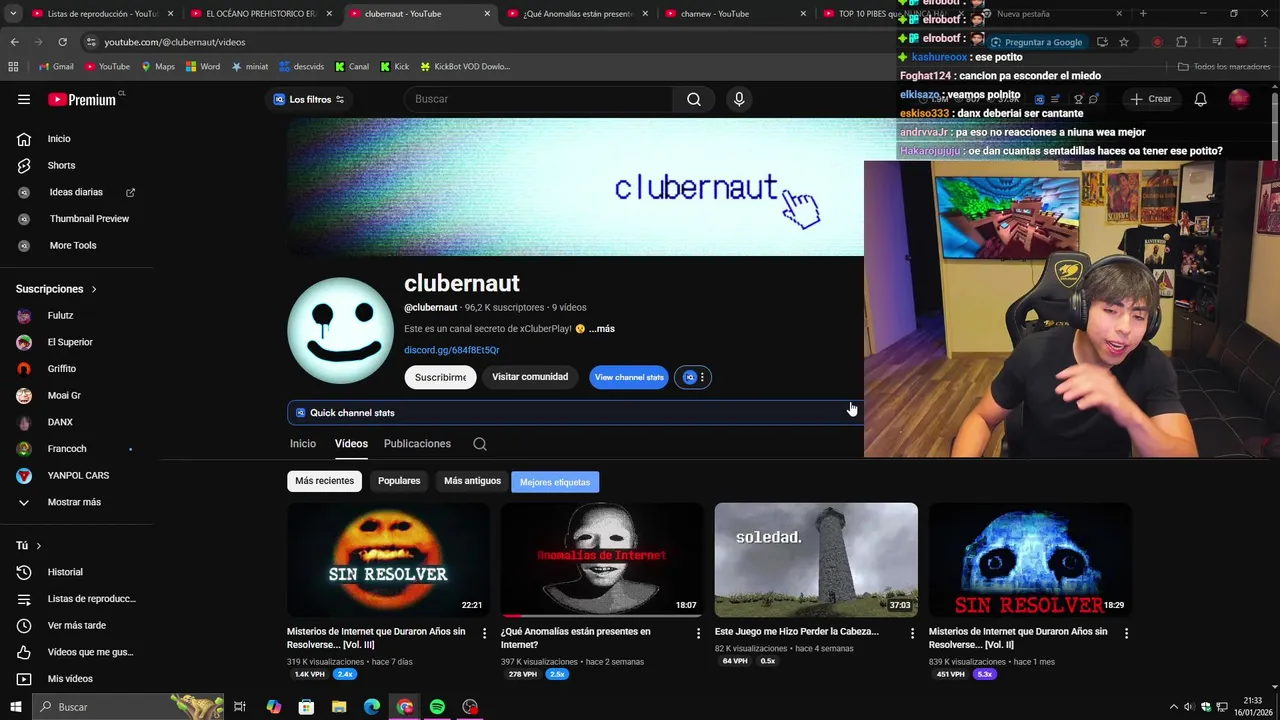
Task: Open options menu for Anomalías de Internet video
Action: [x=698, y=633]
